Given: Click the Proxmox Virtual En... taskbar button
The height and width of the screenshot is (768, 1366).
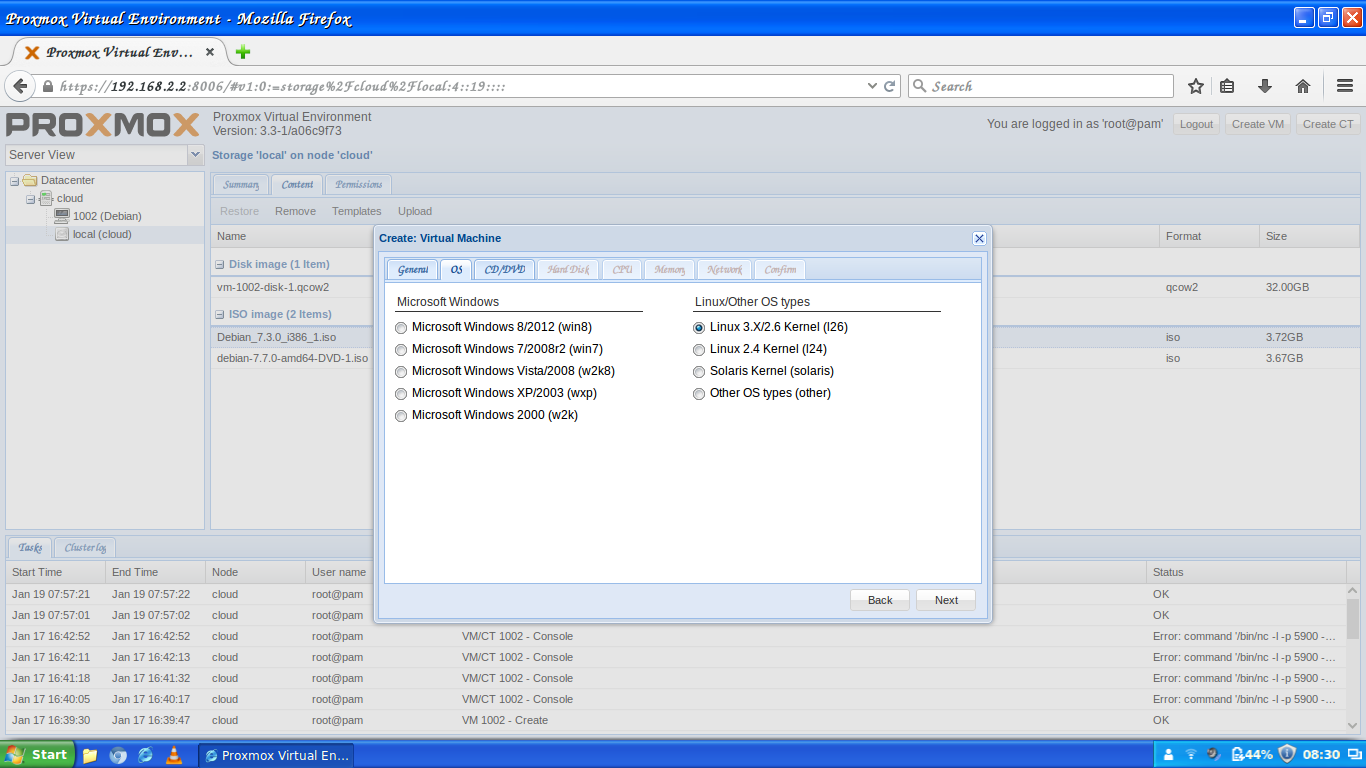Looking at the screenshot, I should click(276, 755).
